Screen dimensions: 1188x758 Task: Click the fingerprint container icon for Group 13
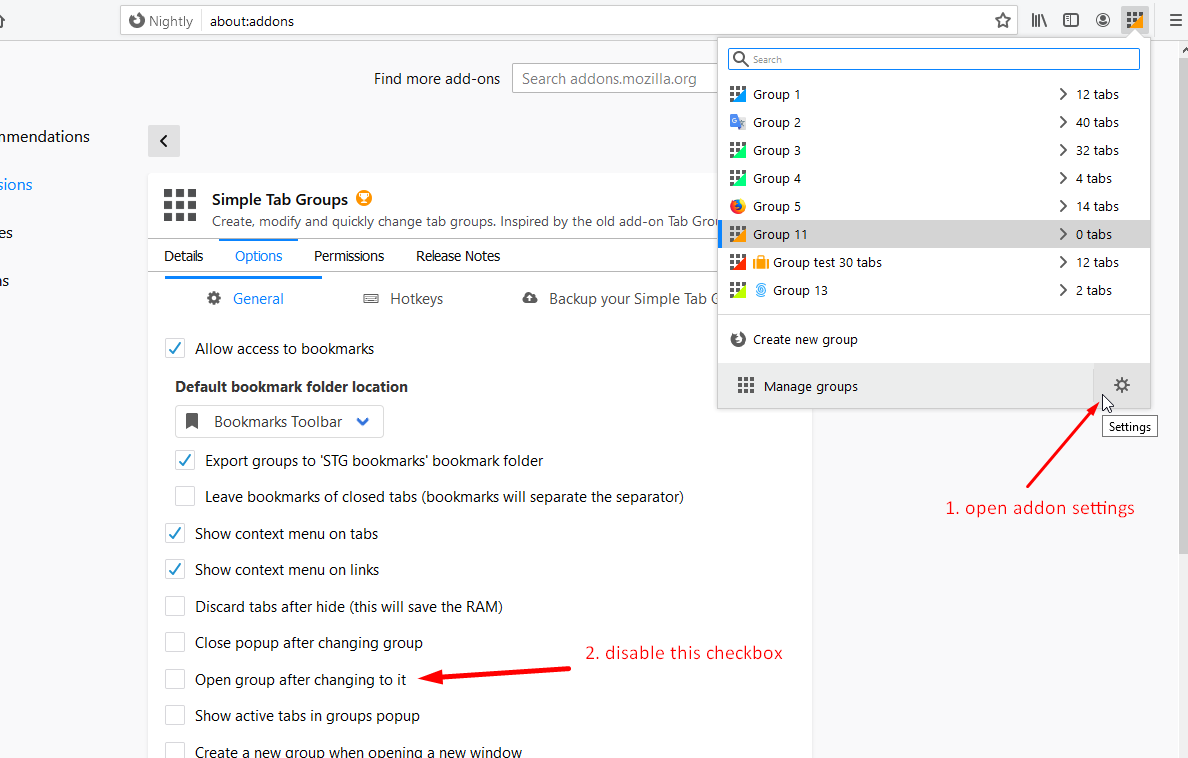click(761, 290)
